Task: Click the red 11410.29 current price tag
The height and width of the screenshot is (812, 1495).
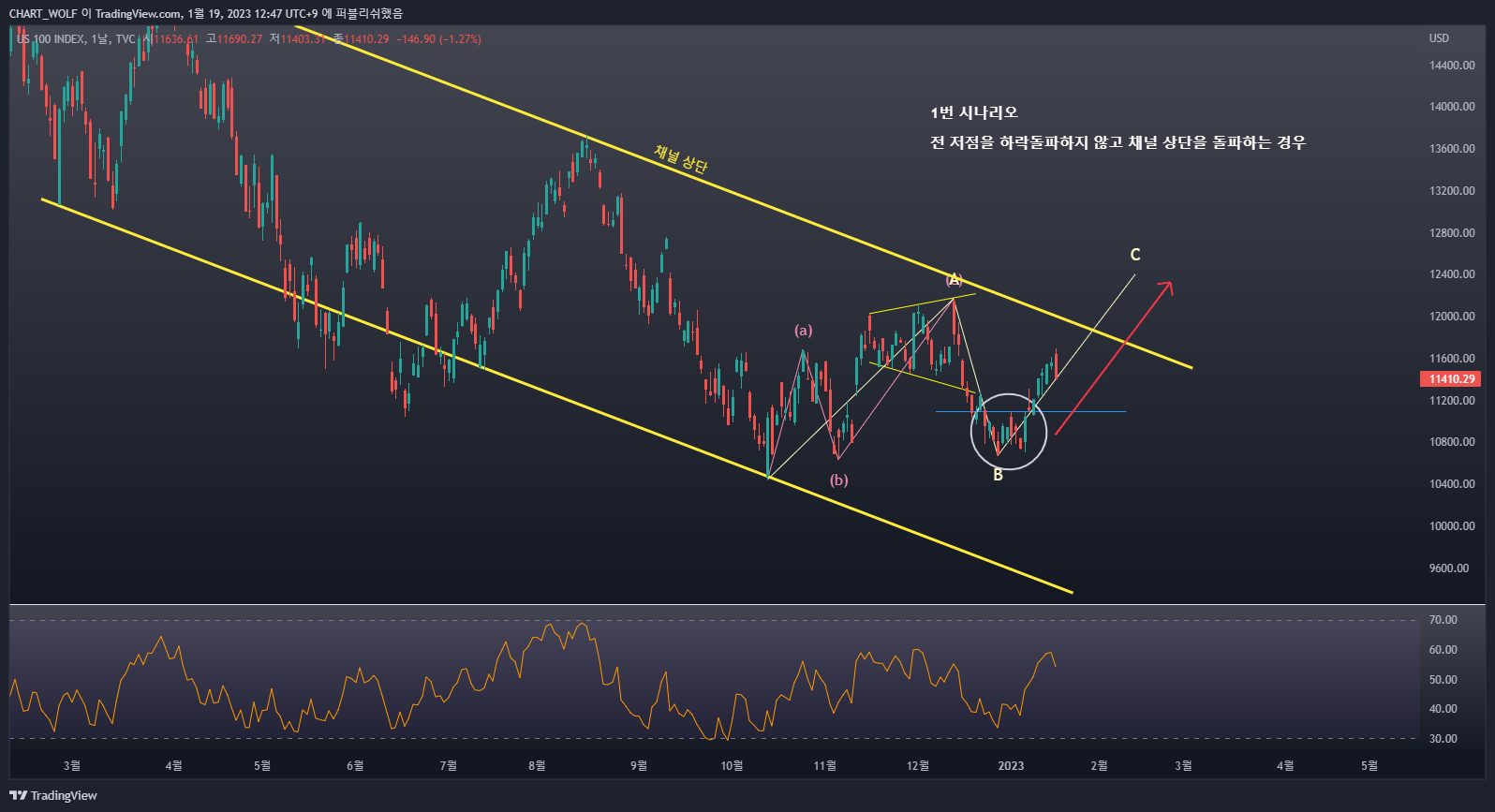Action: [x=1451, y=379]
